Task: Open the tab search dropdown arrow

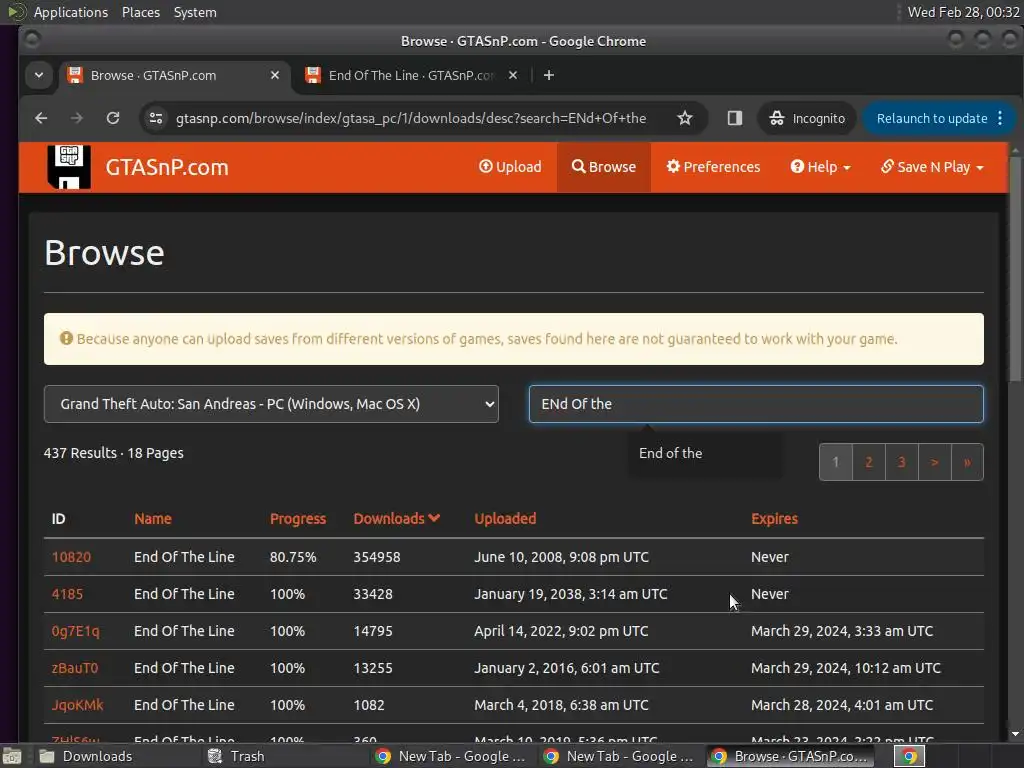Action: (39, 75)
